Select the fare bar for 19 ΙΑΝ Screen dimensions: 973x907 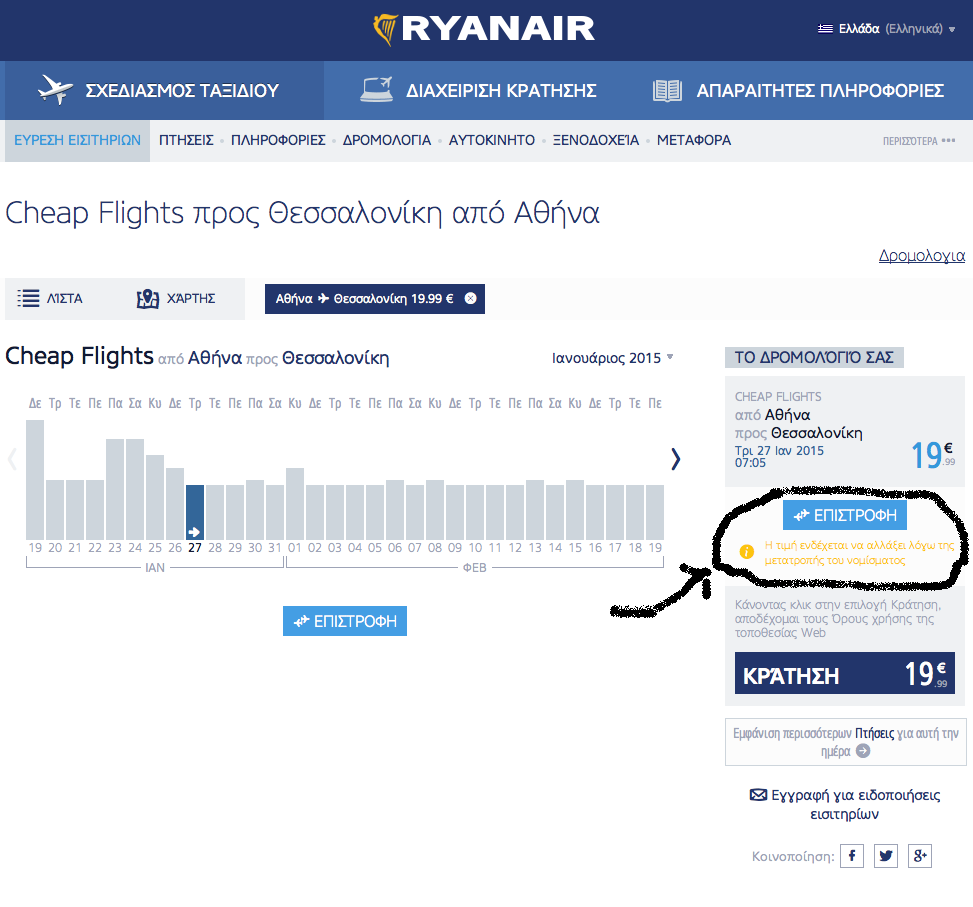[x=35, y=480]
